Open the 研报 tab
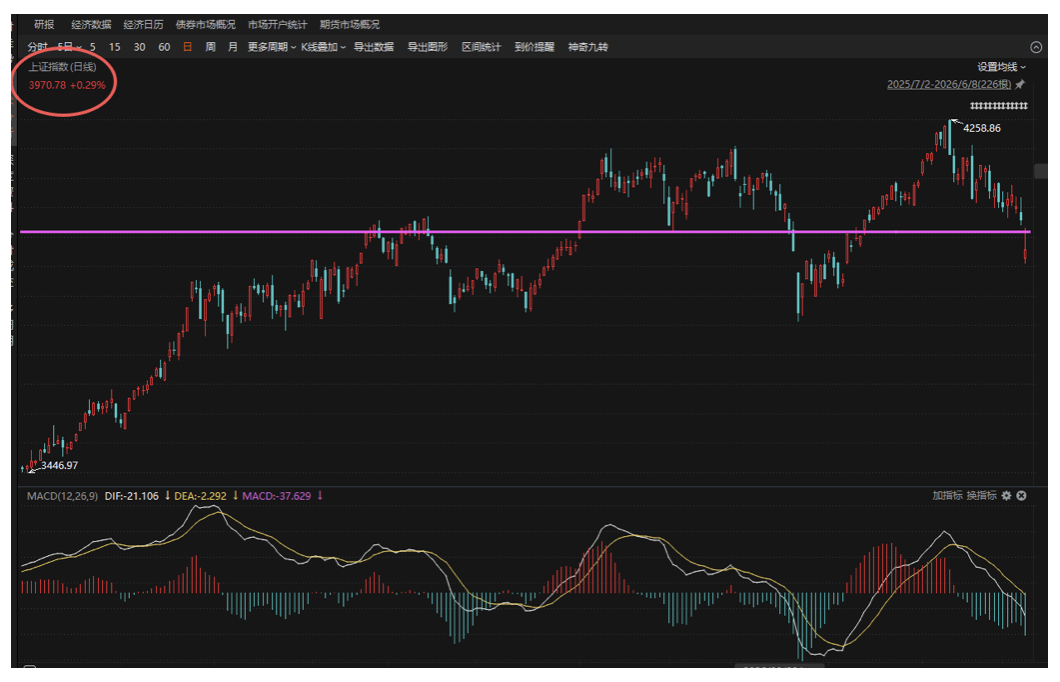1060x682 pixels. click(44, 24)
